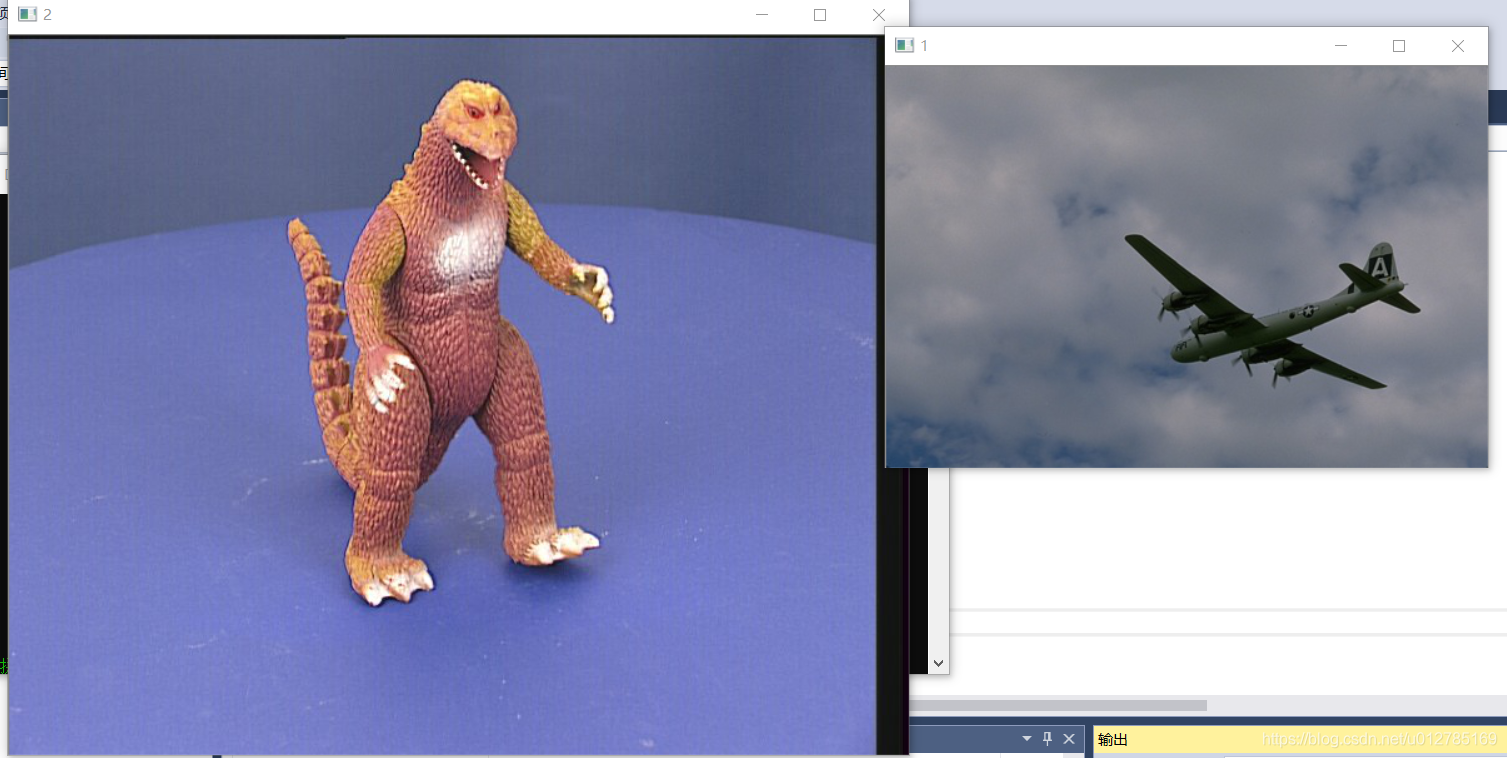The width and height of the screenshot is (1507, 758).
Task: Minimize window 1
Action: pyautogui.click(x=1341, y=46)
